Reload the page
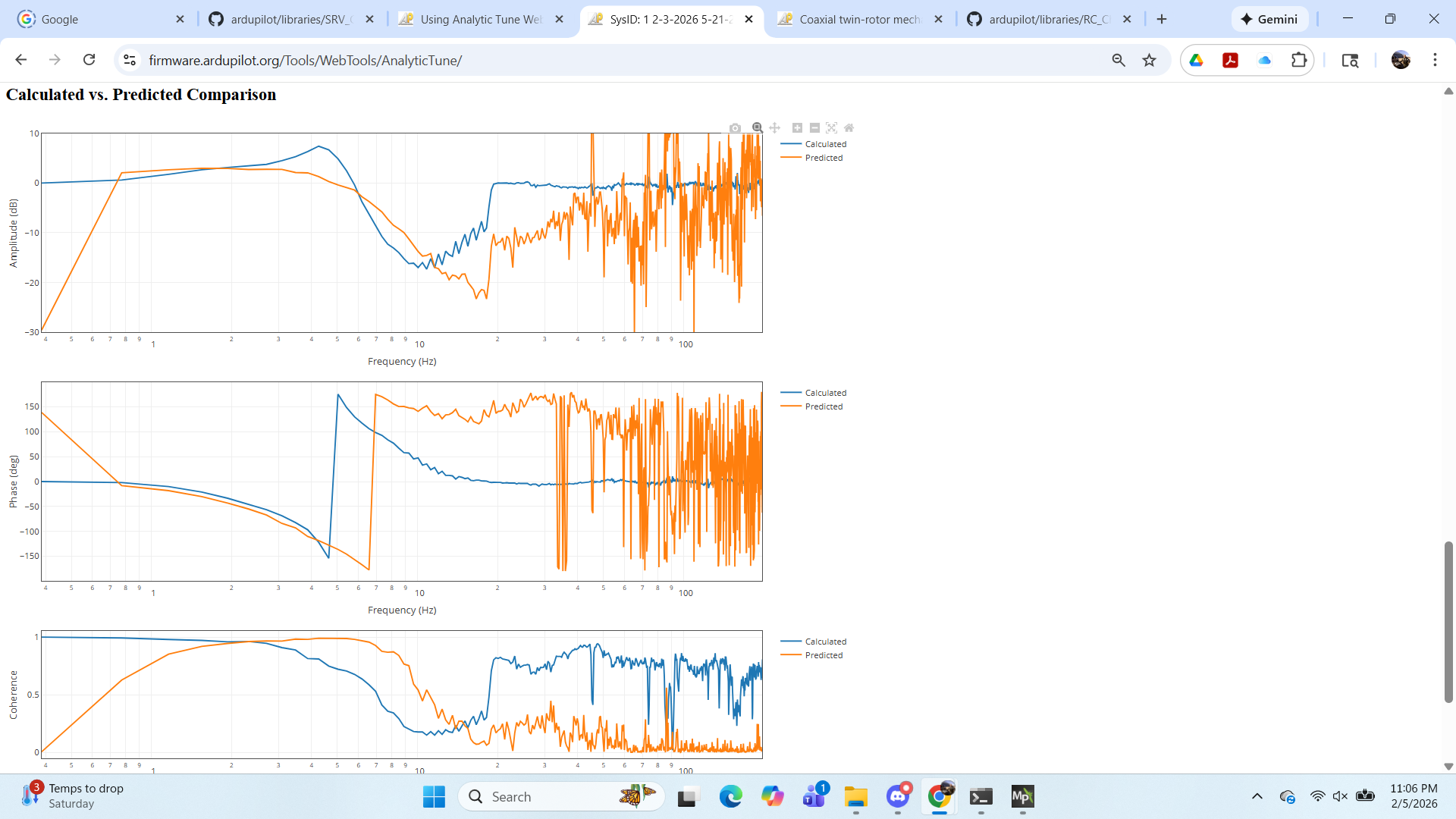The image size is (1456, 819). coord(89,60)
